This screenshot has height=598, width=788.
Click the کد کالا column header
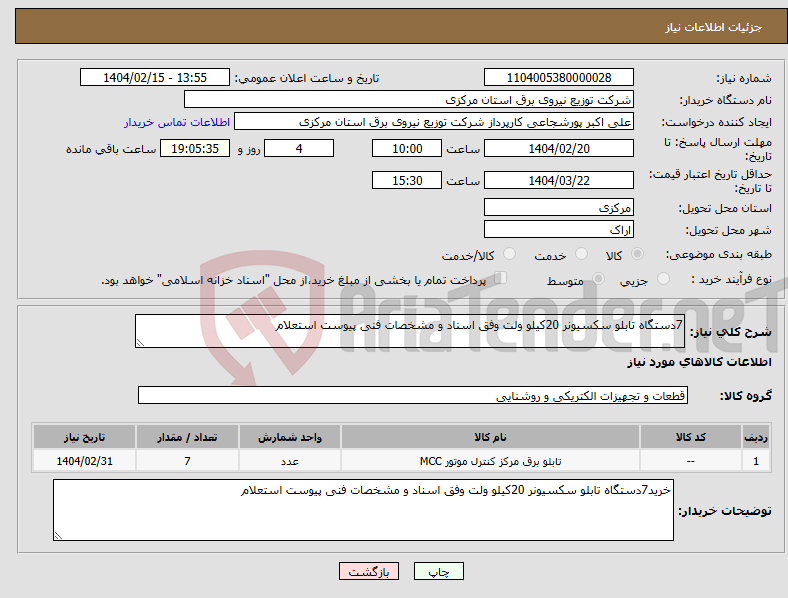691,437
